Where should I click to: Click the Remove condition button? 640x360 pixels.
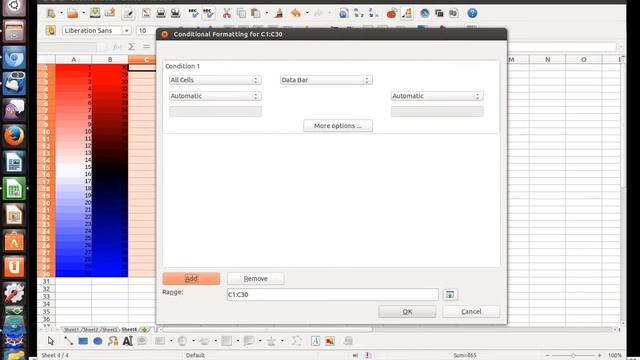256,279
